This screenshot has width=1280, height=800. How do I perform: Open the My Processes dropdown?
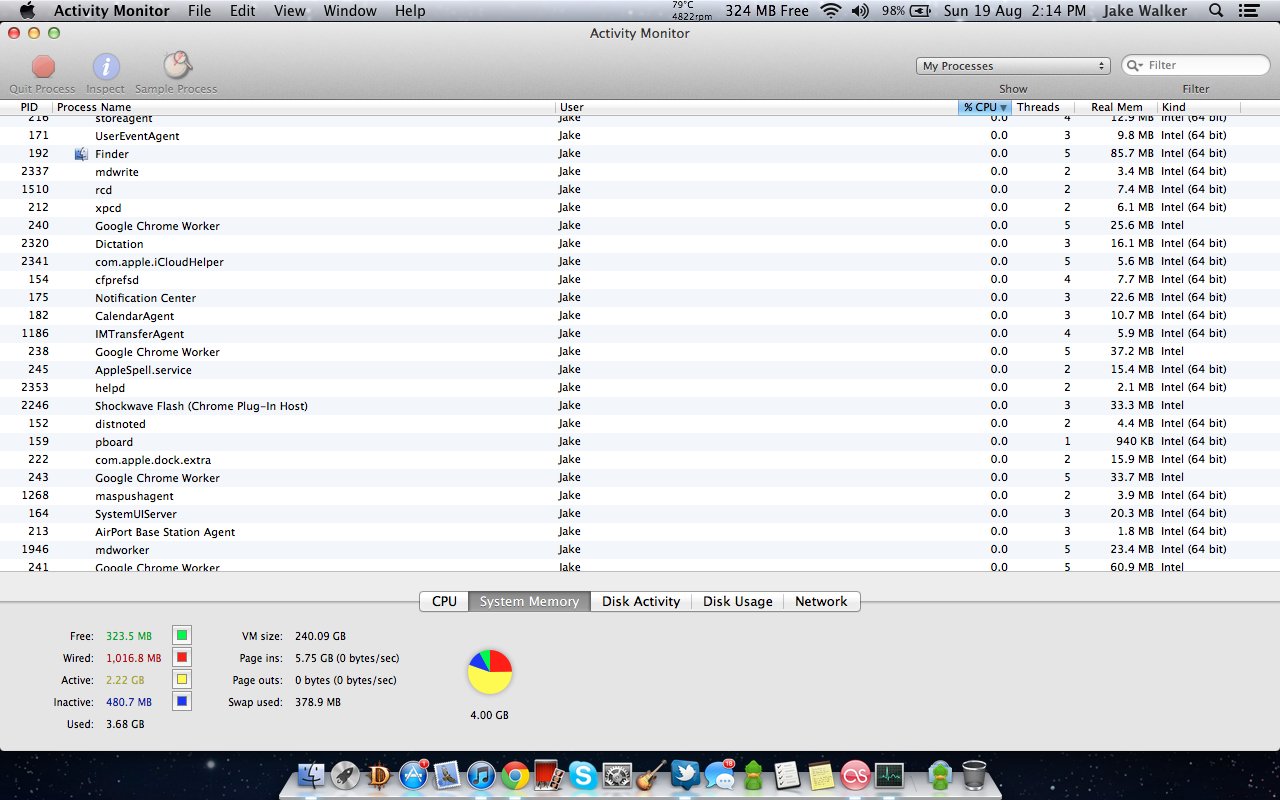pyautogui.click(x=1013, y=66)
